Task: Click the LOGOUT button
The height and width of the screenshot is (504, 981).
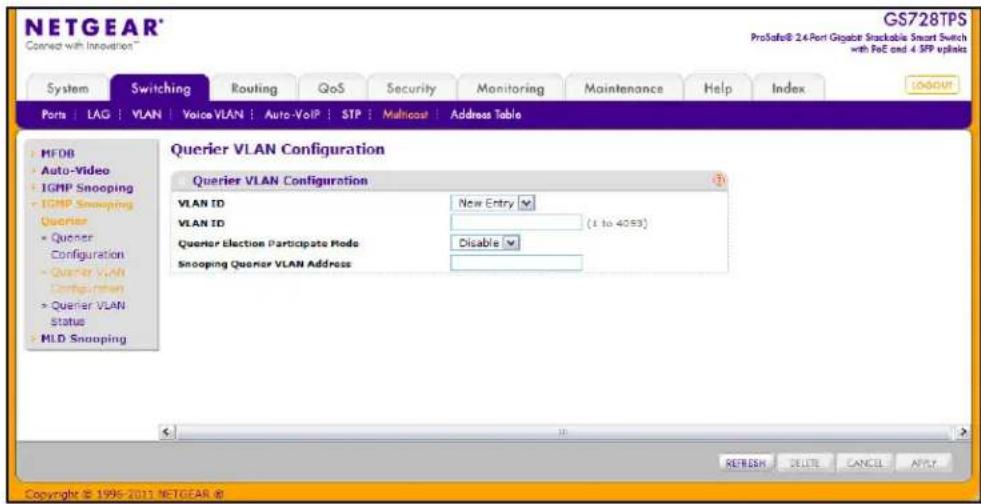Action: tap(932, 85)
